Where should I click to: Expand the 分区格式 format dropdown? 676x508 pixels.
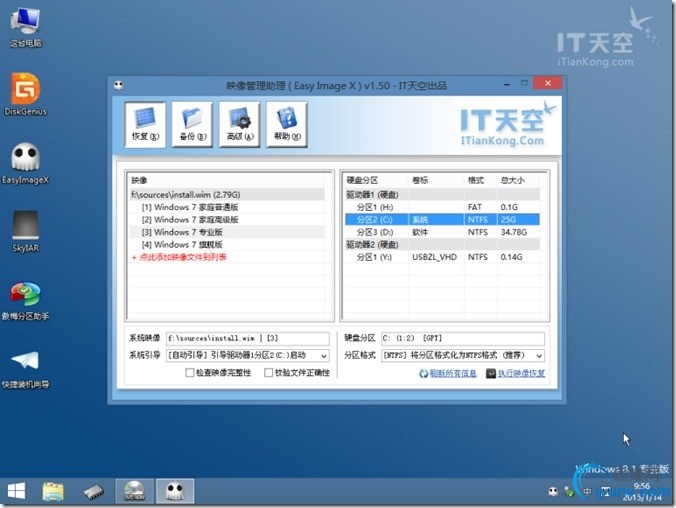tap(539, 356)
